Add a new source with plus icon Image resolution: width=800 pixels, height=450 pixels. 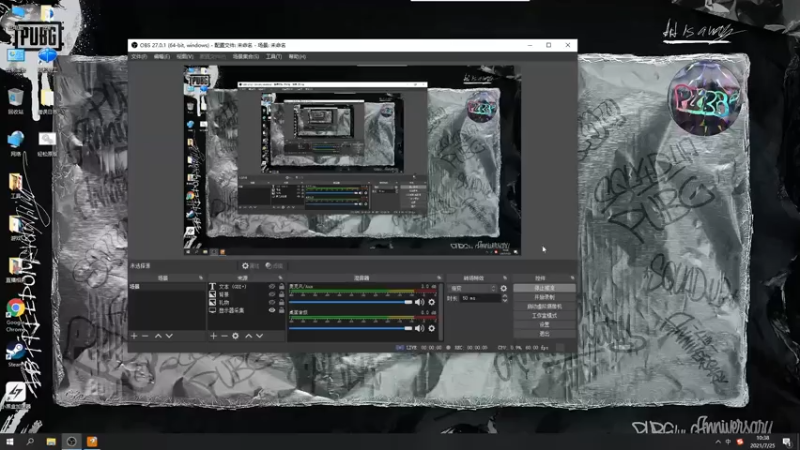coord(213,336)
